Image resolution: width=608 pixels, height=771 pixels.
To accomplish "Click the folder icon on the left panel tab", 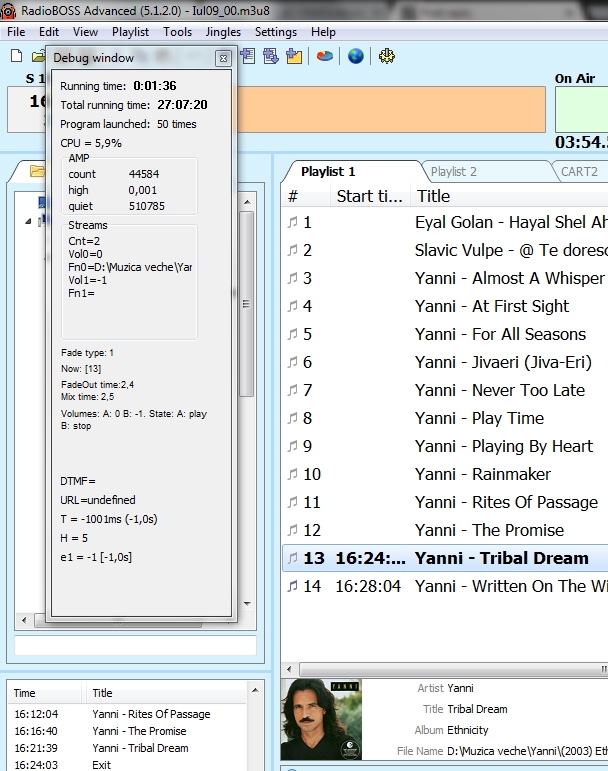I will pos(38,172).
